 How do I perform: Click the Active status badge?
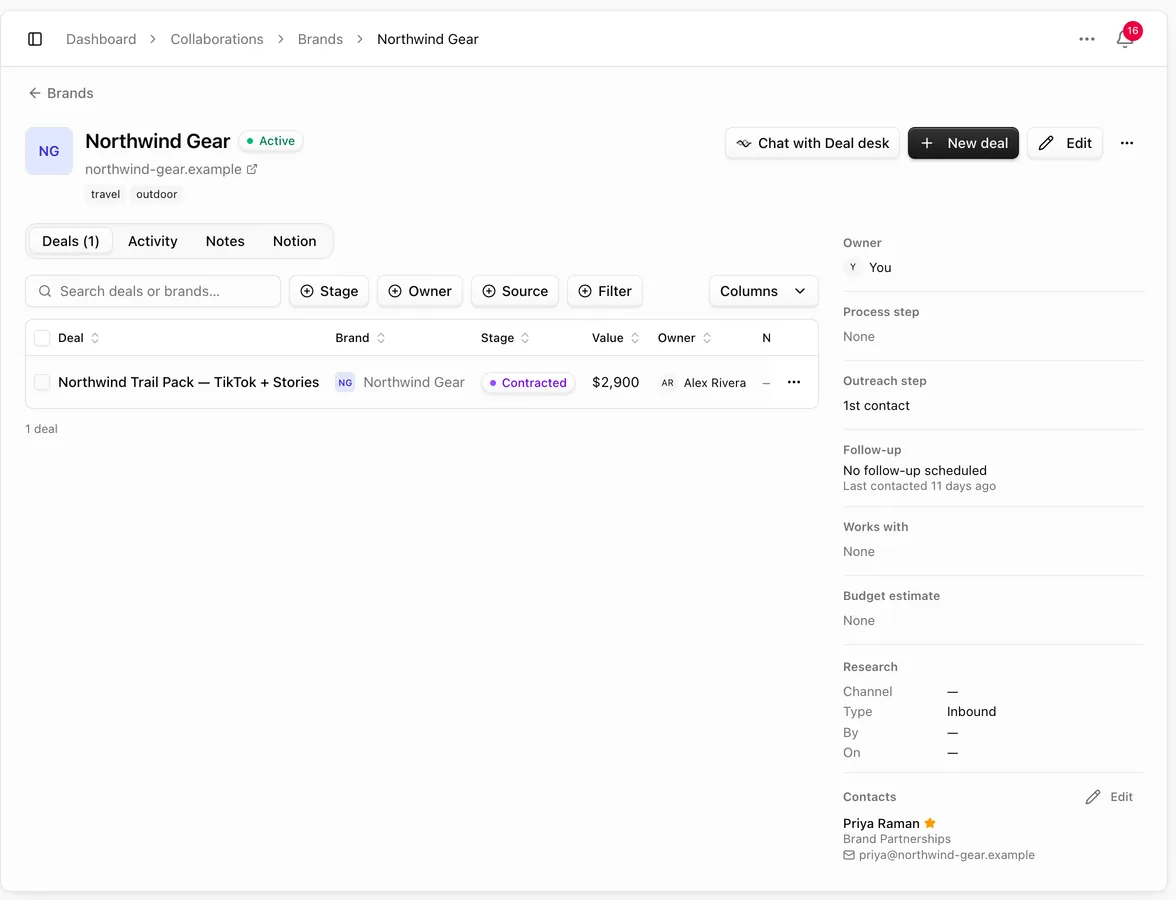click(271, 141)
